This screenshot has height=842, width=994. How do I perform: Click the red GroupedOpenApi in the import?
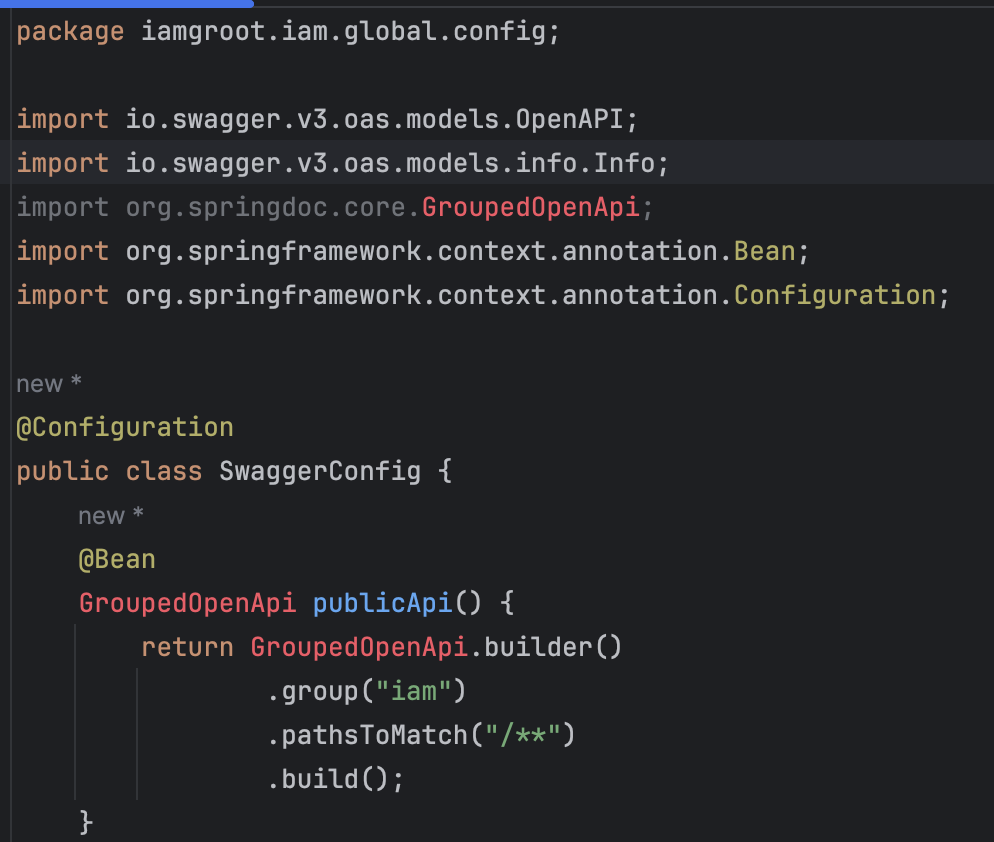tap(531, 207)
